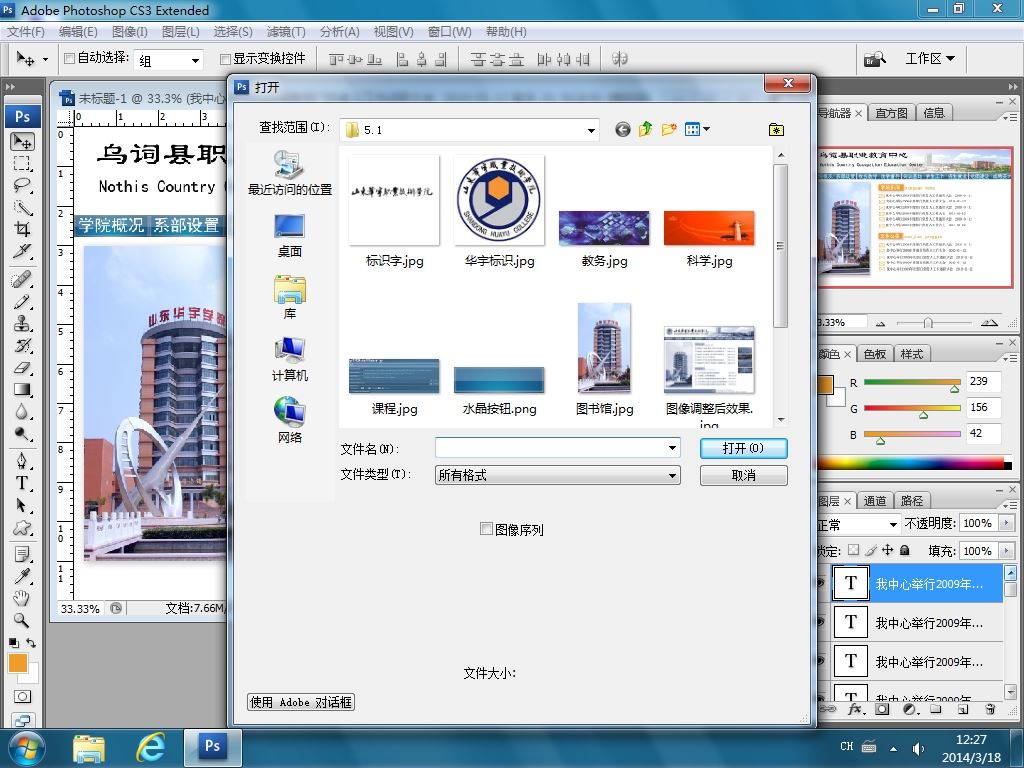The image size is (1024, 768).
Task: Open the 图层(L) menu
Action: point(180,31)
